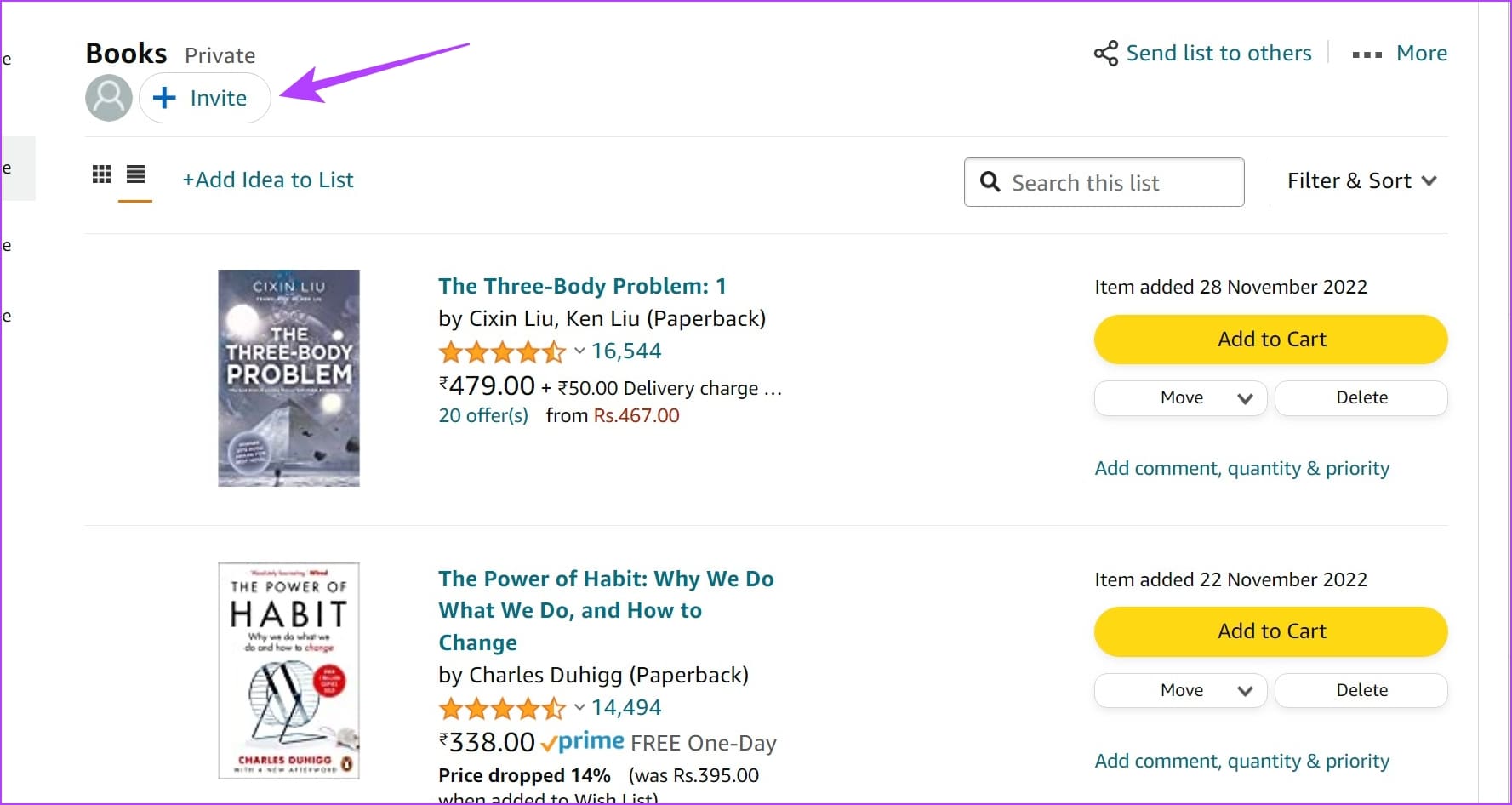Image resolution: width=1512 pixels, height=805 pixels.
Task: Click +Add Idea to List link
Action: point(268,180)
